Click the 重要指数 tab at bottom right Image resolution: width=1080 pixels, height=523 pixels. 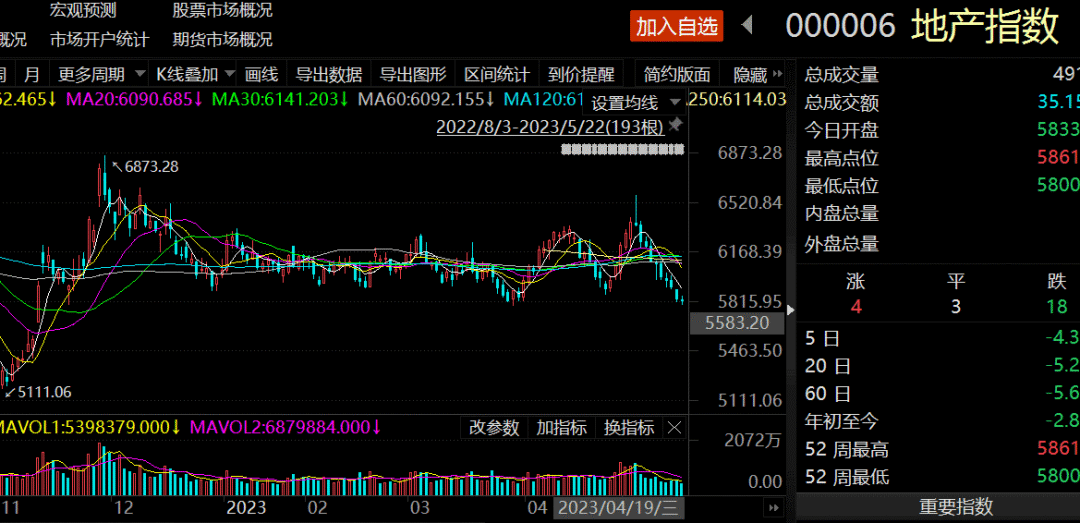pyautogui.click(x=942, y=507)
